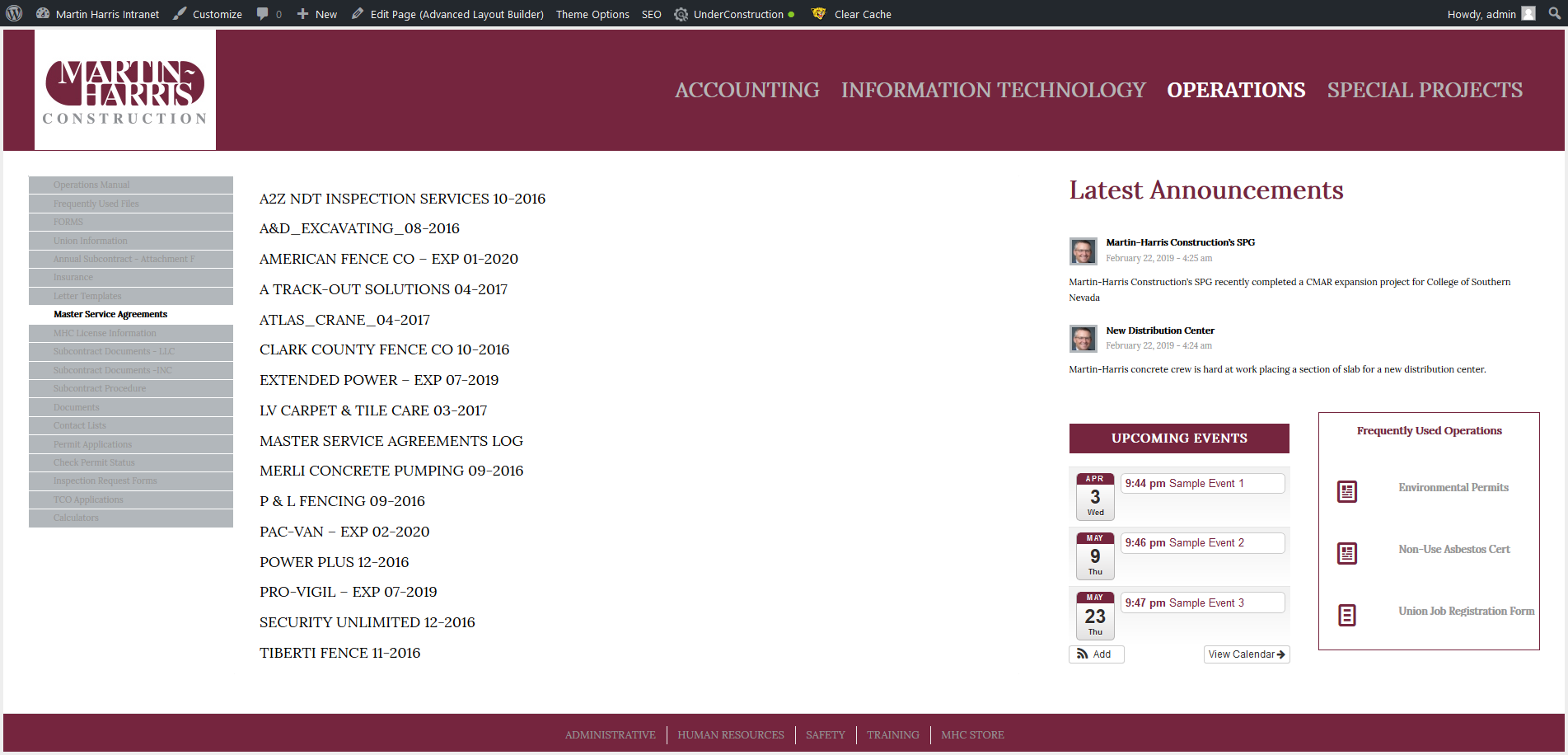Open Special Projects section
This screenshot has height=755, width=1568.
pyautogui.click(x=1425, y=90)
